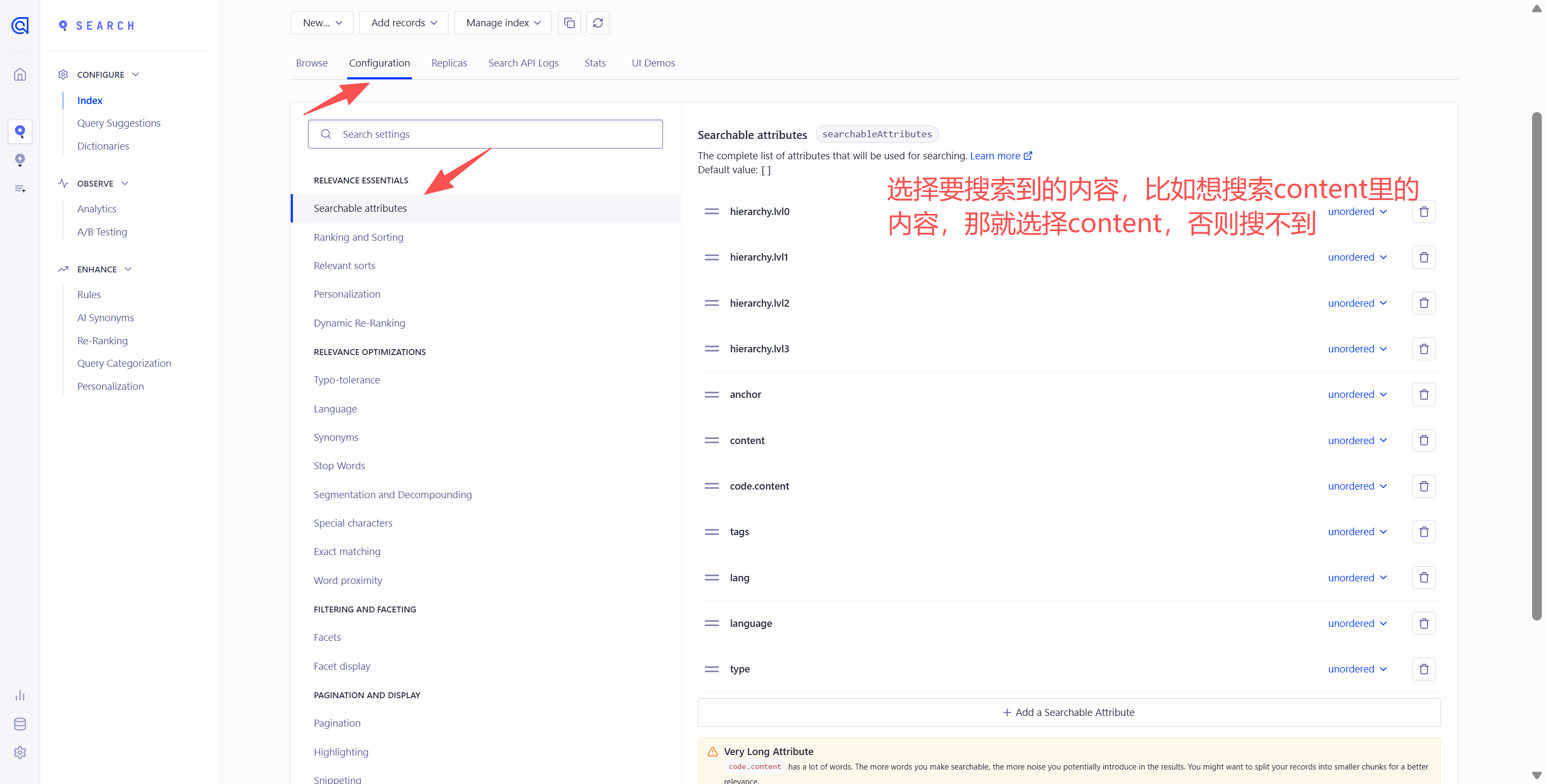This screenshot has height=784, width=1545.
Task: Grab the drag handle for anchor attribute
Action: click(x=711, y=394)
